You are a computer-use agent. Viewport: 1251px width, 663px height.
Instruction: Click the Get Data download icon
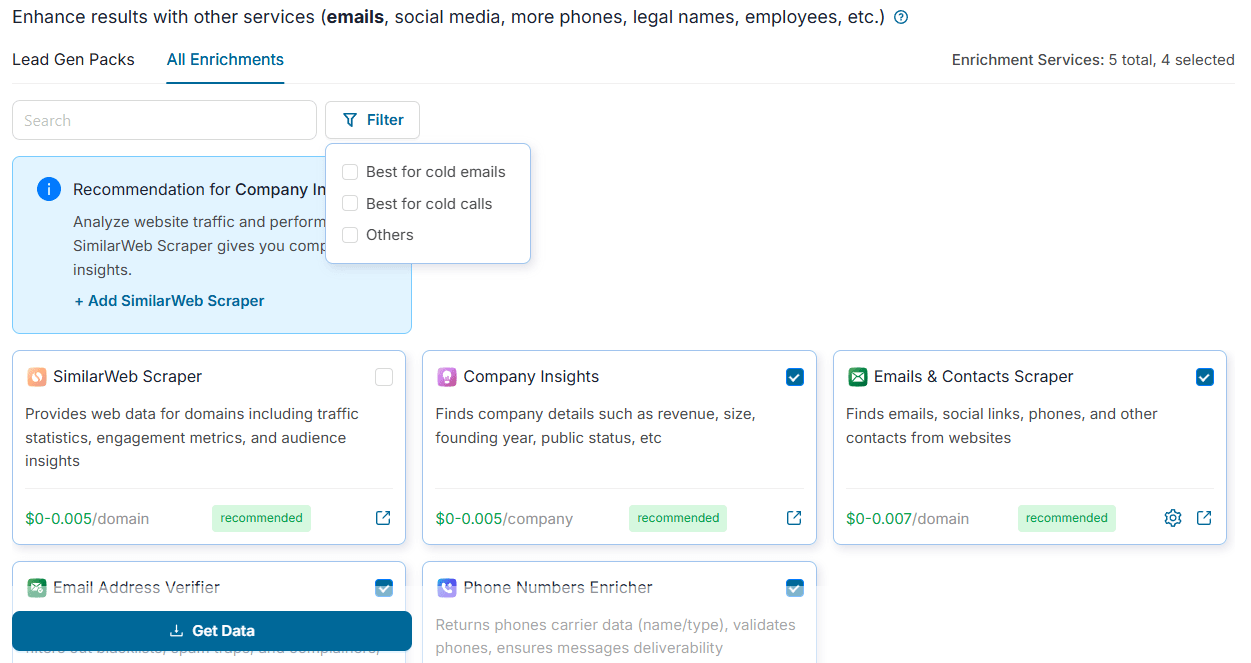point(176,631)
